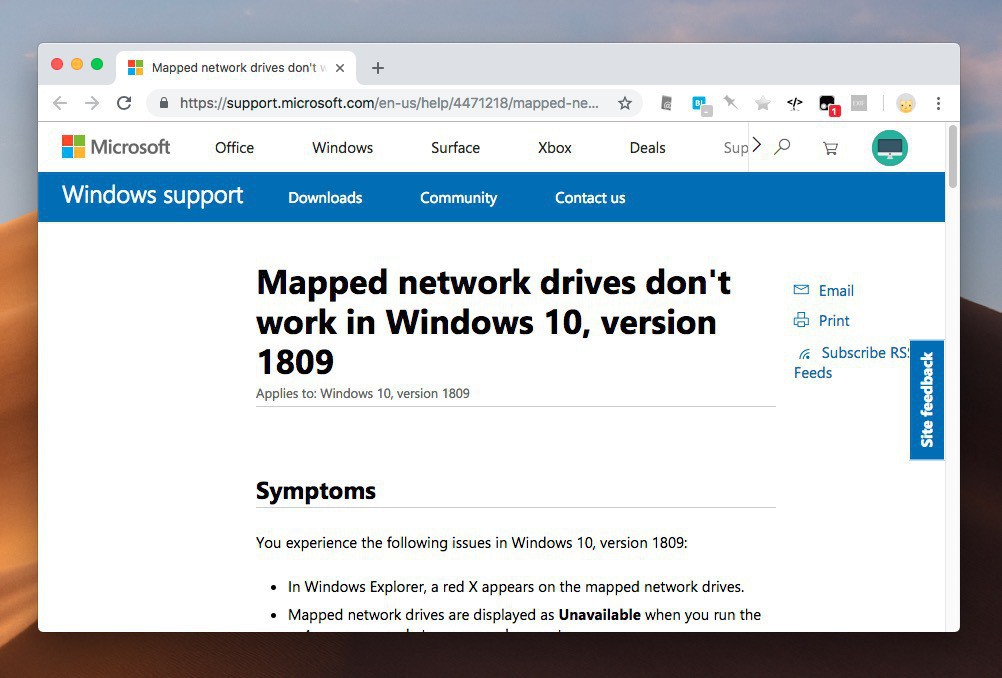Screen dimensions: 1002x678
Task: Open the shopping cart
Action: click(830, 148)
